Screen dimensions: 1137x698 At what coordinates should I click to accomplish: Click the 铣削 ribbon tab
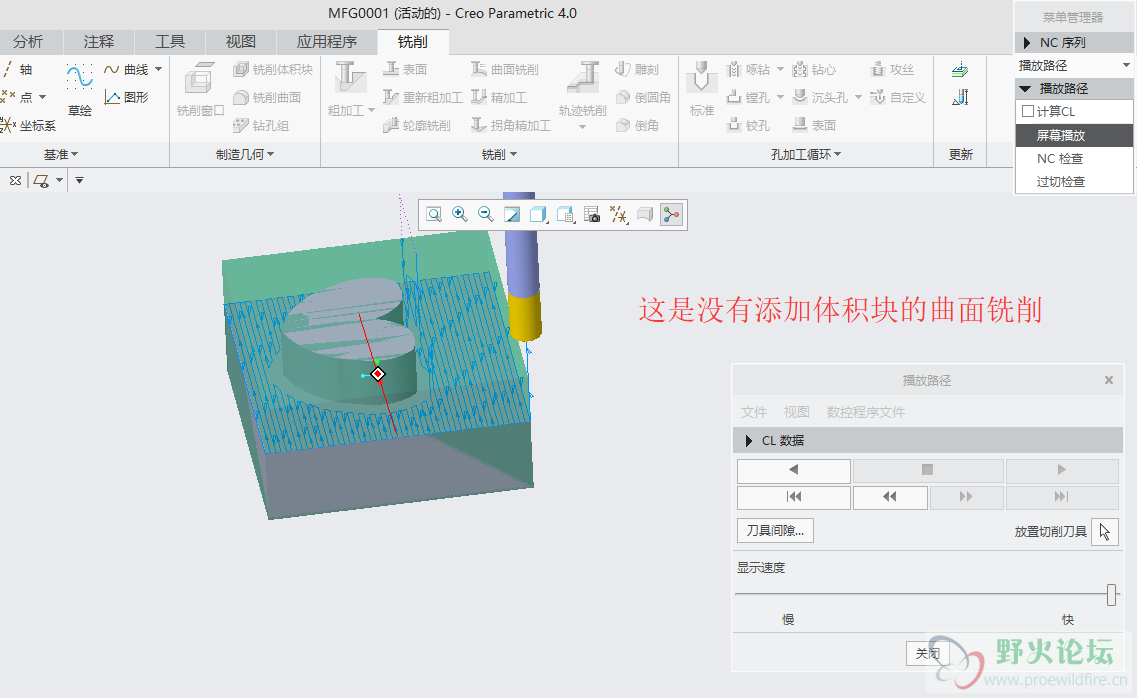(413, 42)
